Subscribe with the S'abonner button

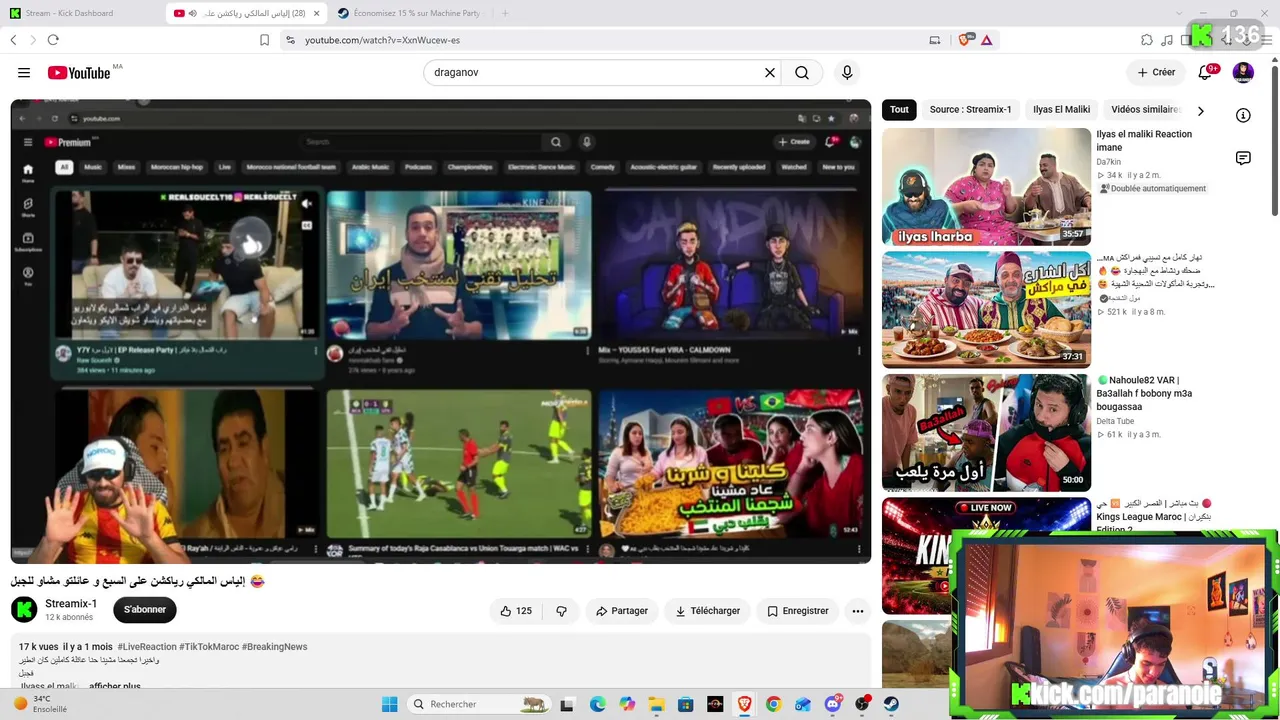[x=145, y=610]
